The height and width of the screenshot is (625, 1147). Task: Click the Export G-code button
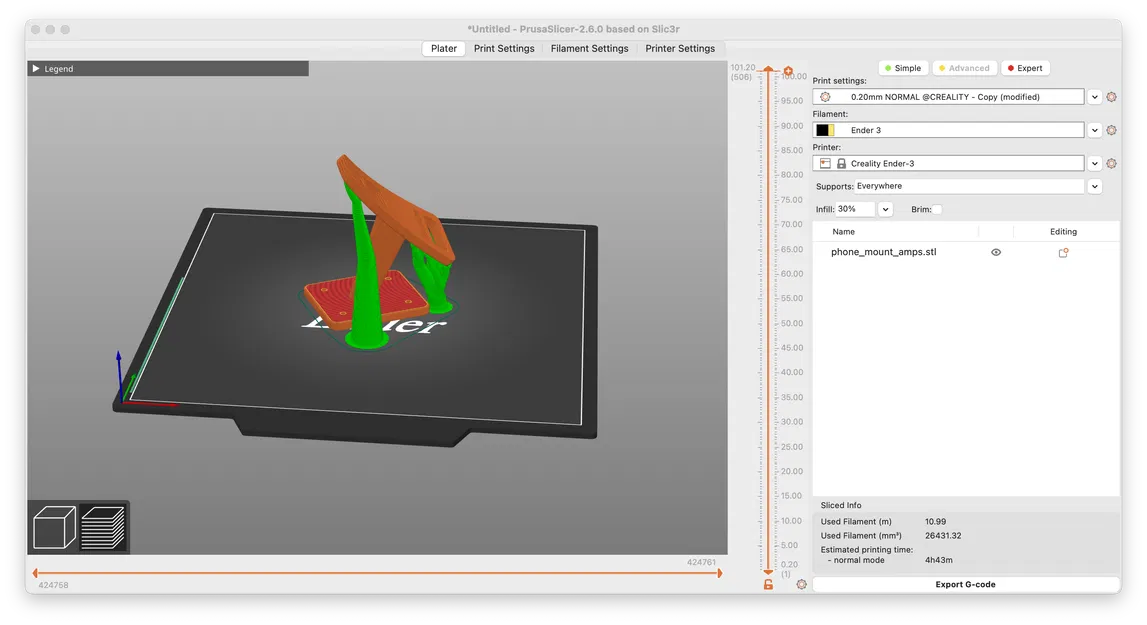click(966, 584)
